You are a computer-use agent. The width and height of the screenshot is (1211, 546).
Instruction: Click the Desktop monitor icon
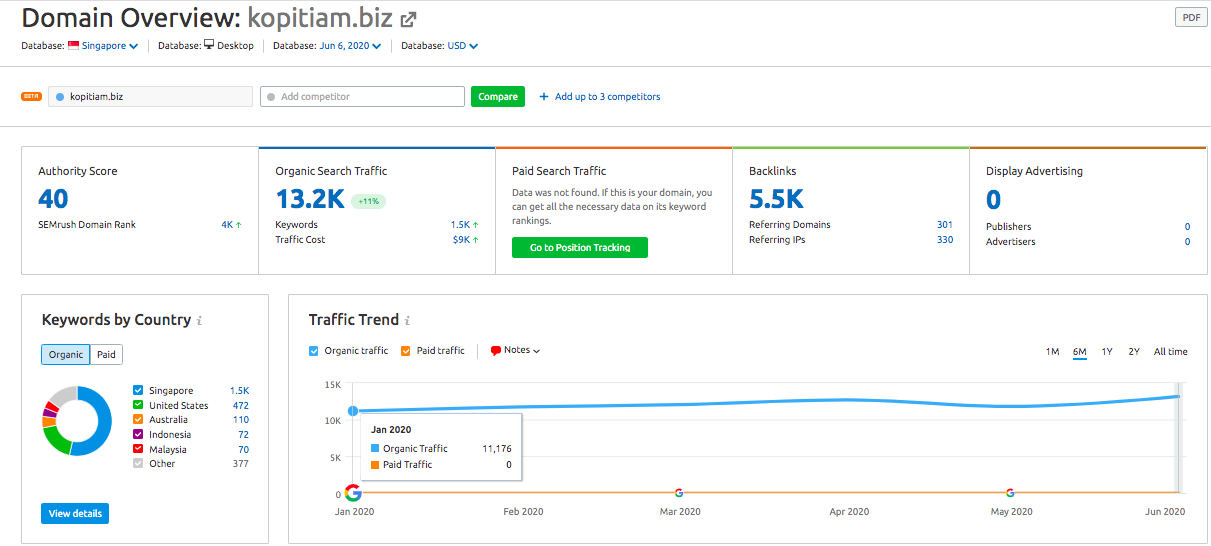coord(209,45)
